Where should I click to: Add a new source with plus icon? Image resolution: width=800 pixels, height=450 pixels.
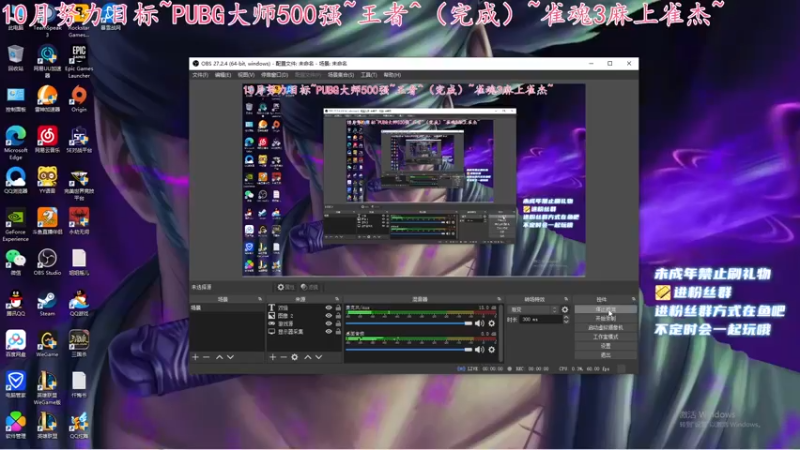click(272, 357)
